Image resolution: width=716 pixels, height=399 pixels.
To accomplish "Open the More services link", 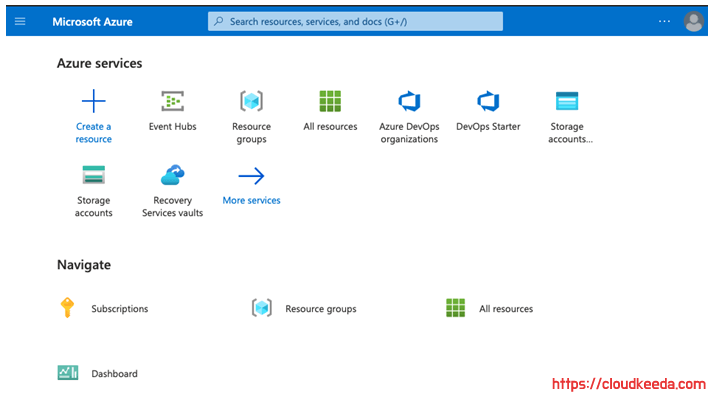I will coord(252,200).
